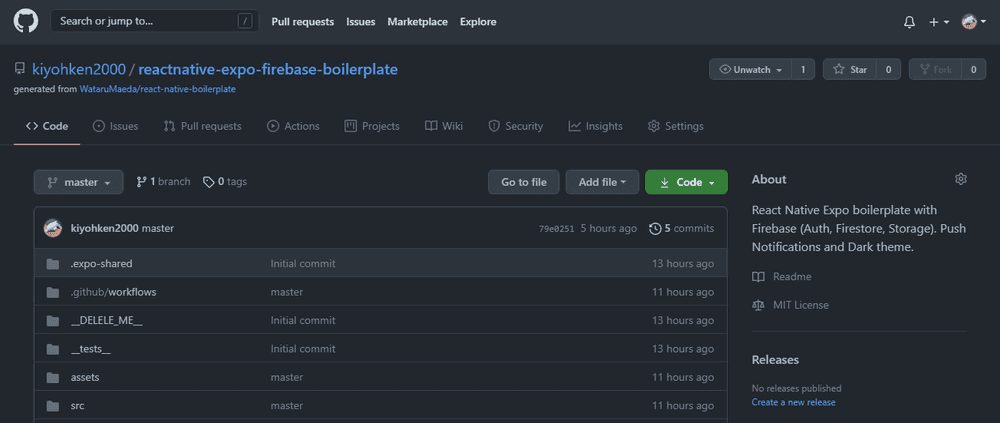The height and width of the screenshot is (423, 1000).
Task: Open Initial commit message for .expo-shared
Action: point(303,263)
